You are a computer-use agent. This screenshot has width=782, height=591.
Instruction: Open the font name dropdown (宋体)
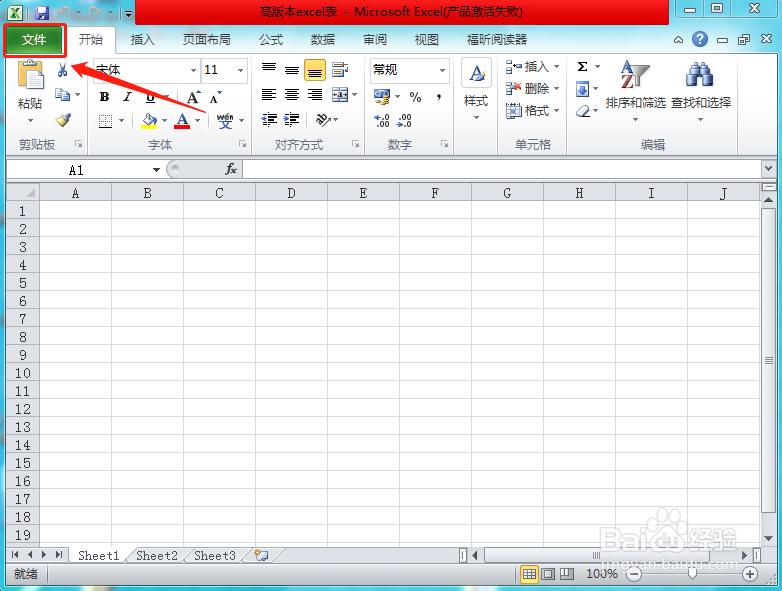coord(194,70)
